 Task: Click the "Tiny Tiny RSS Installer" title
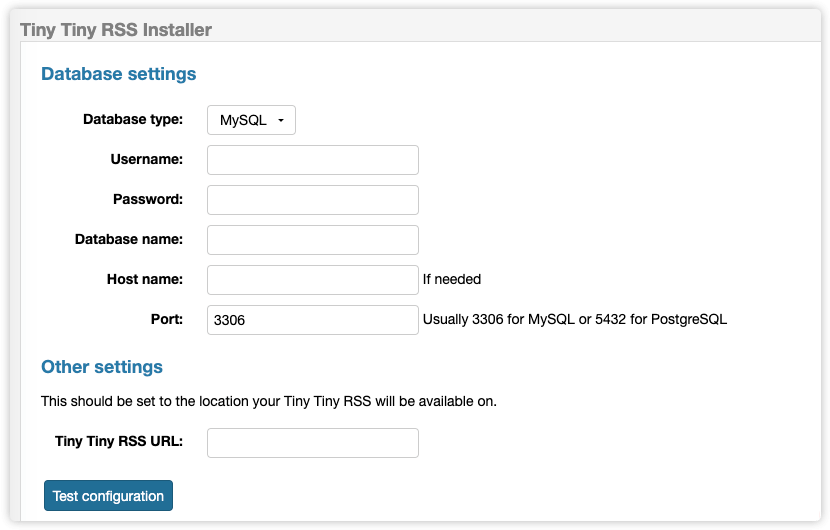pyautogui.click(x=116, y=30)
